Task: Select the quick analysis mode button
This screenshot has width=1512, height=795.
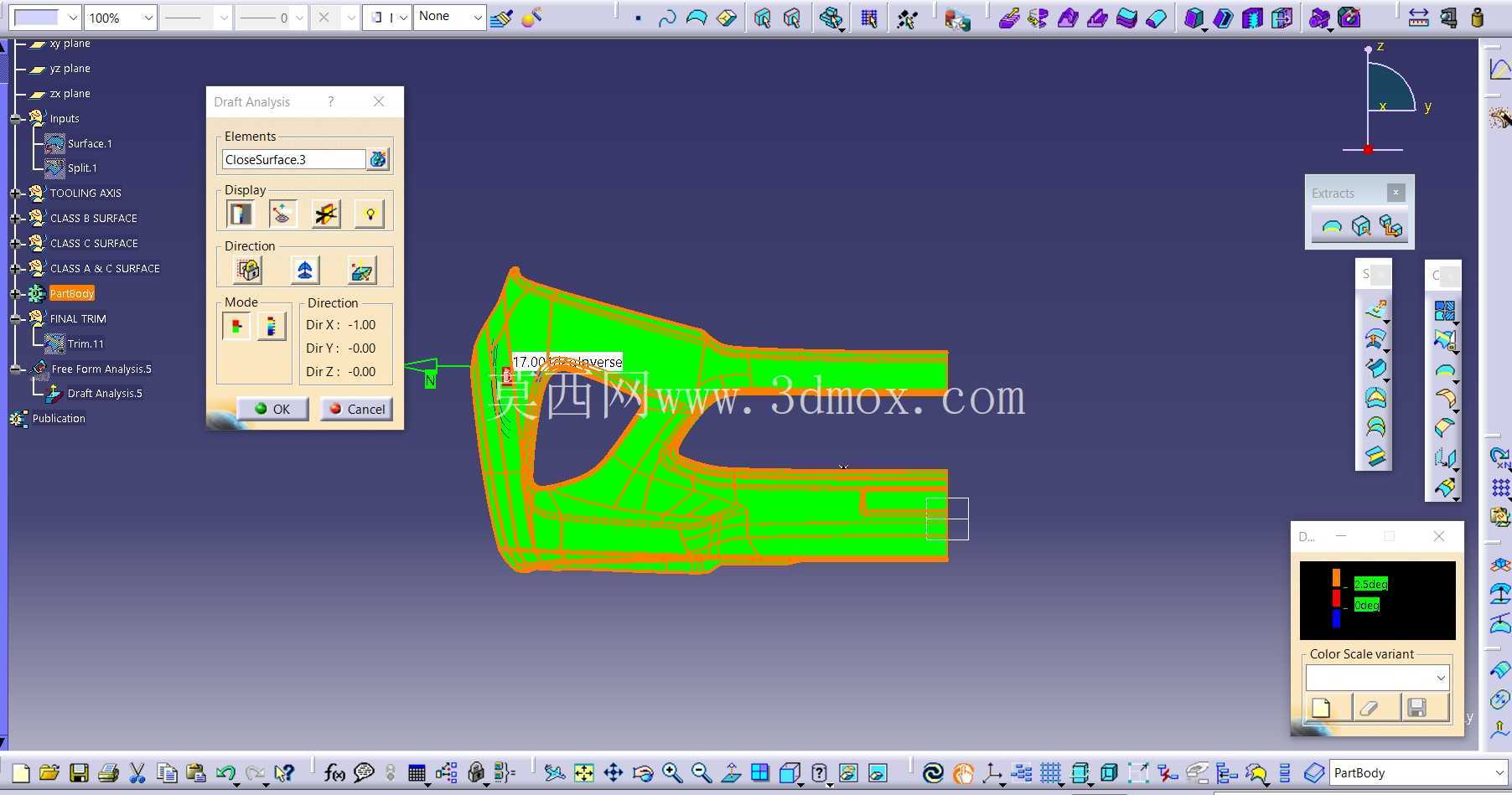Action: [236, 326]
